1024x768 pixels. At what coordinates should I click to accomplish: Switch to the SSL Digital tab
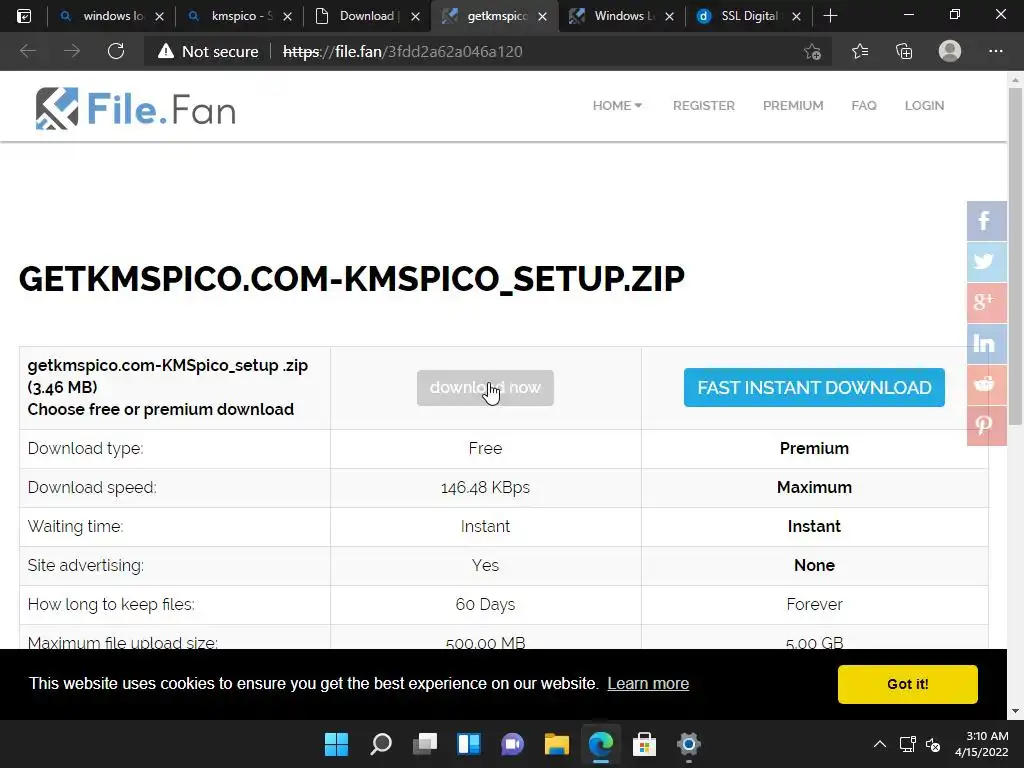750,16
